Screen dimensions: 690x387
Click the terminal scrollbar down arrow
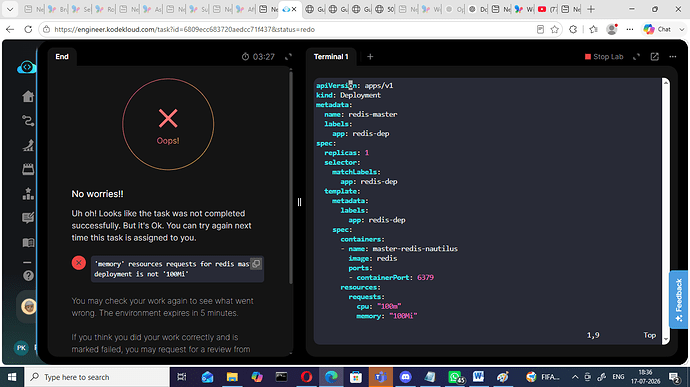pos(666,339)
